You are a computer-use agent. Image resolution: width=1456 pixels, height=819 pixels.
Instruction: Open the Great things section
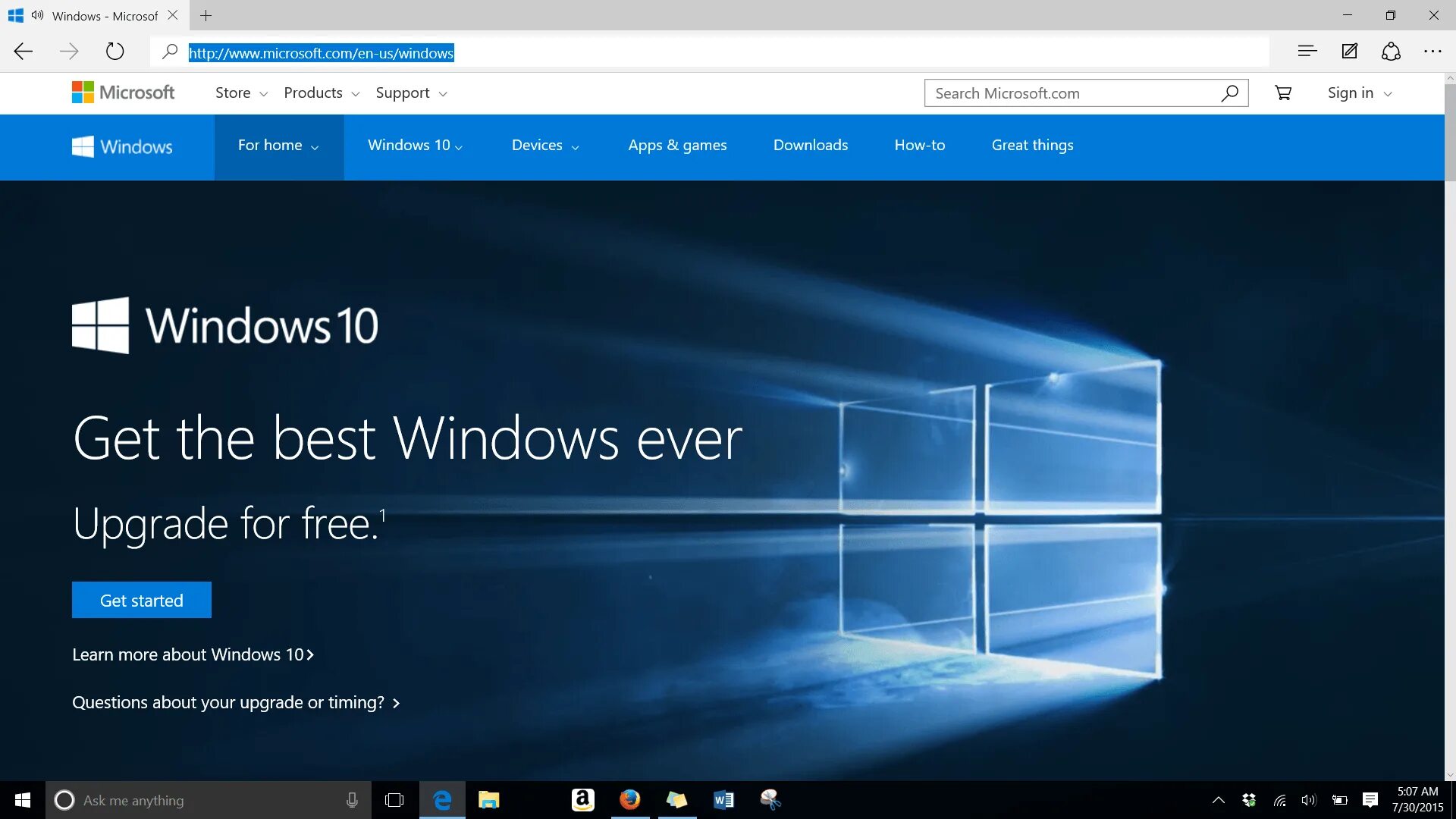1032,146
